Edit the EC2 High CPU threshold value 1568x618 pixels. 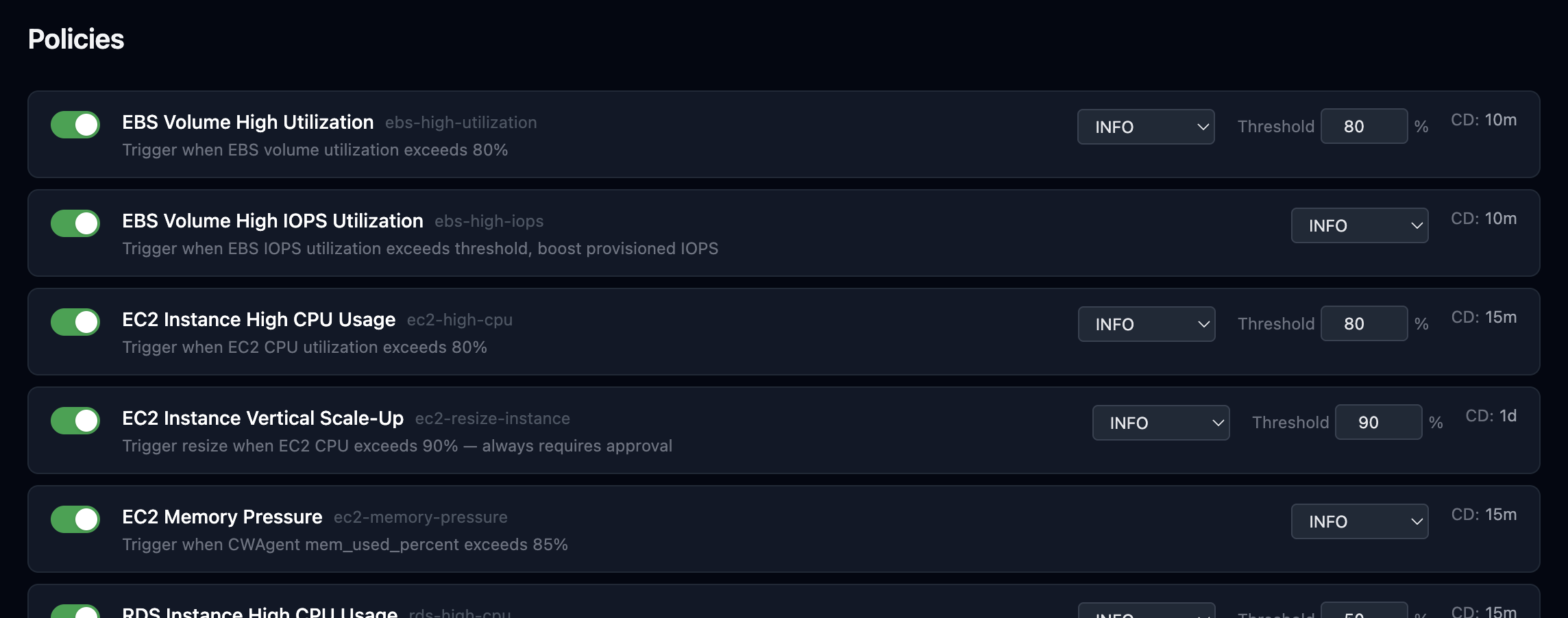coord(1364,324)
